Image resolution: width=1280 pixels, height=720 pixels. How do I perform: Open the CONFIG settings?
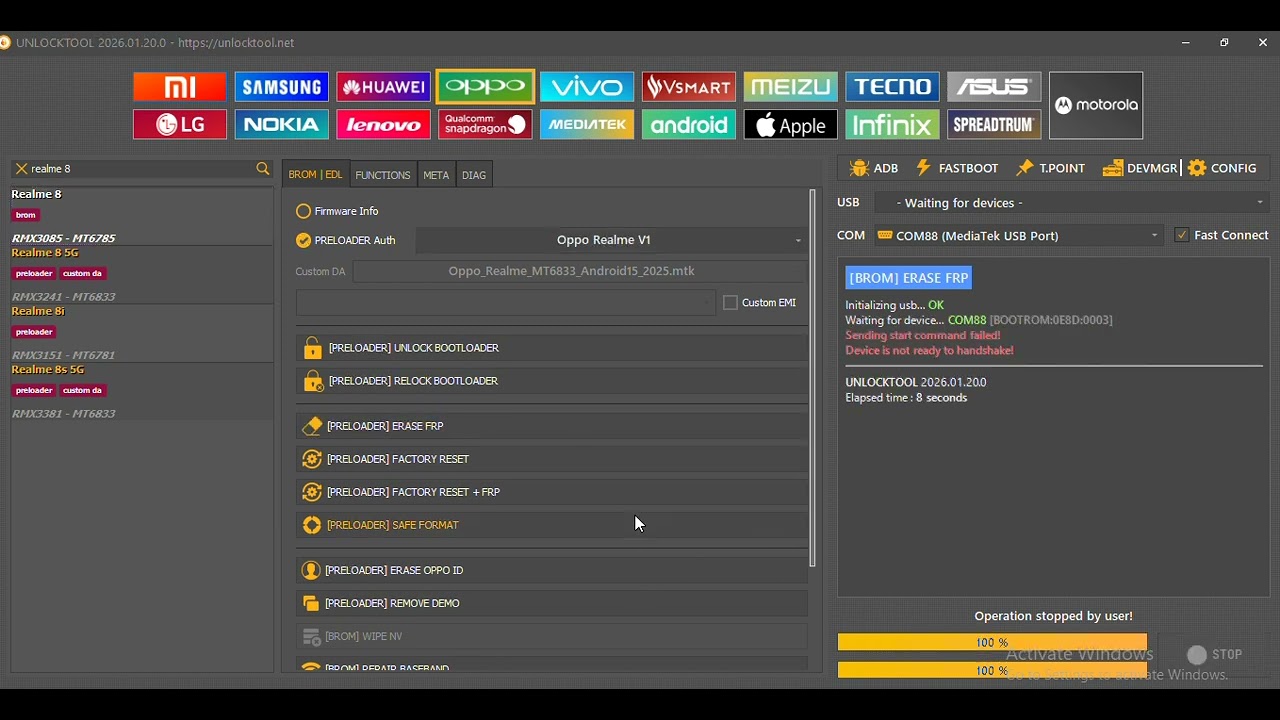(1222, 168)
